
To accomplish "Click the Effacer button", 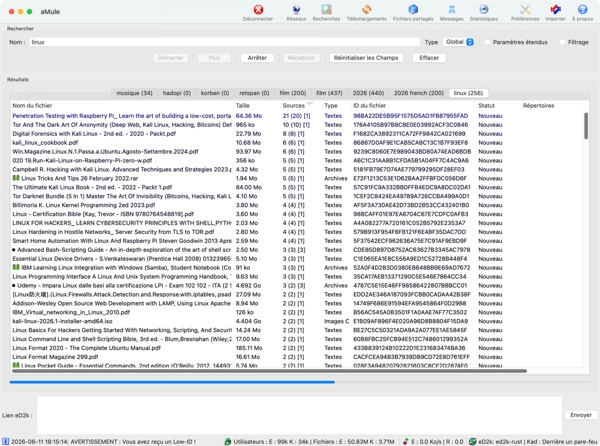I will tap(429, 58).
